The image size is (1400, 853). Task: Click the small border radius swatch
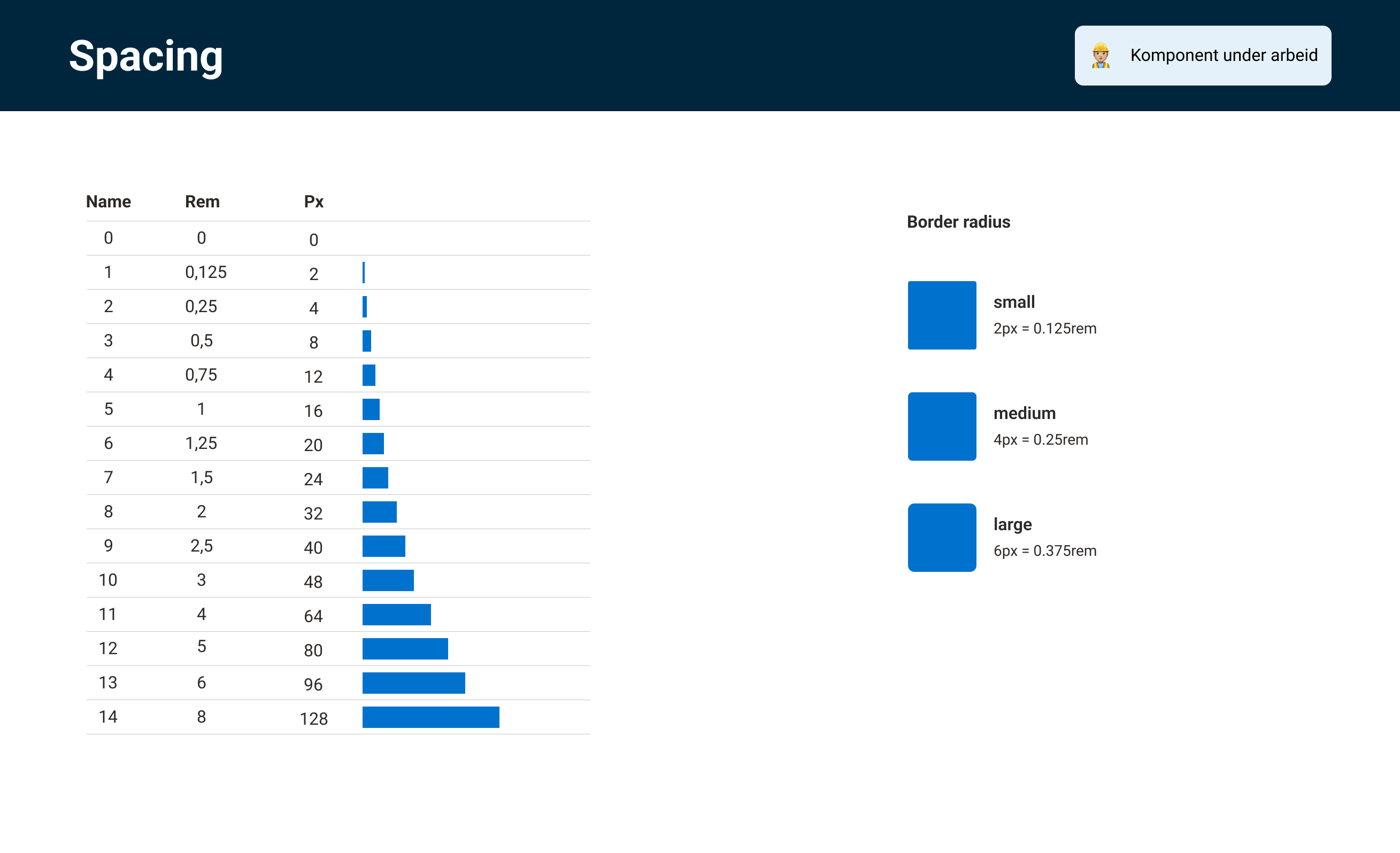(942, 315)
